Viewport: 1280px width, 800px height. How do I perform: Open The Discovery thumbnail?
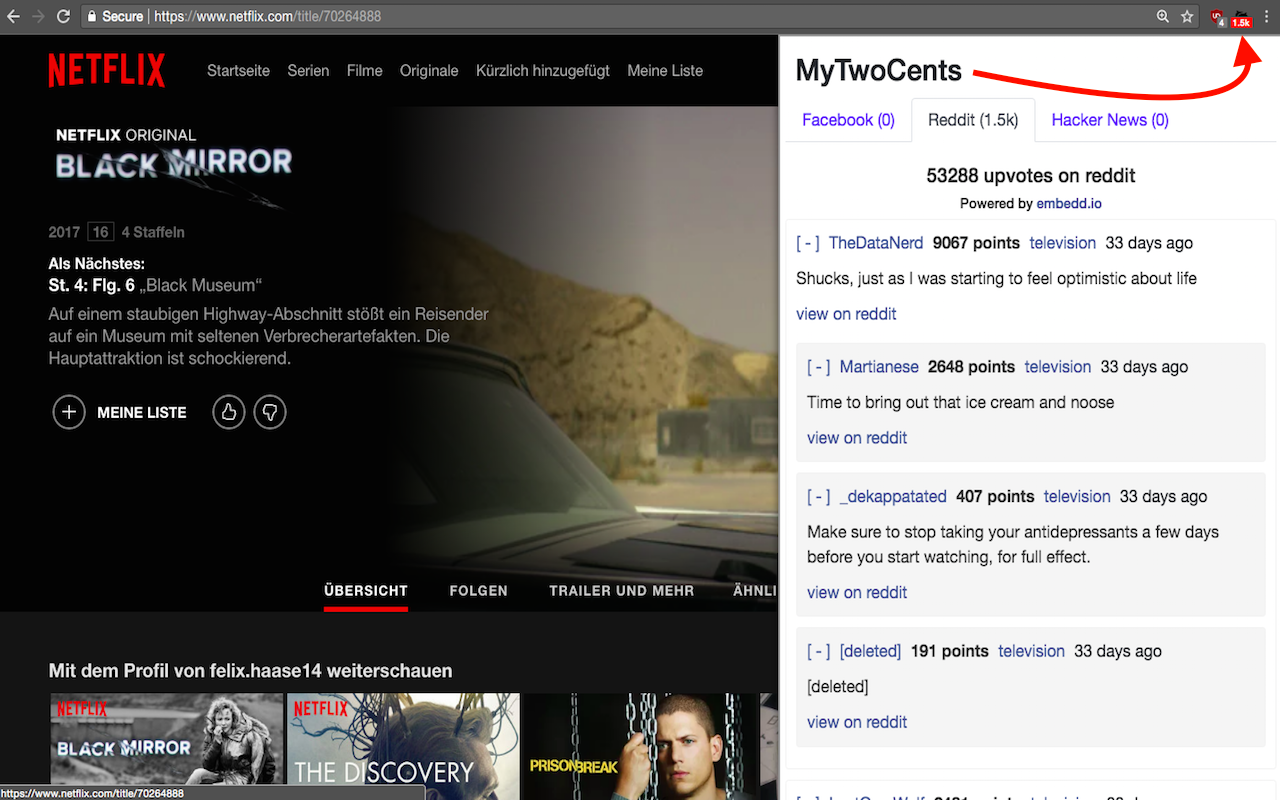tap(403, 745)
